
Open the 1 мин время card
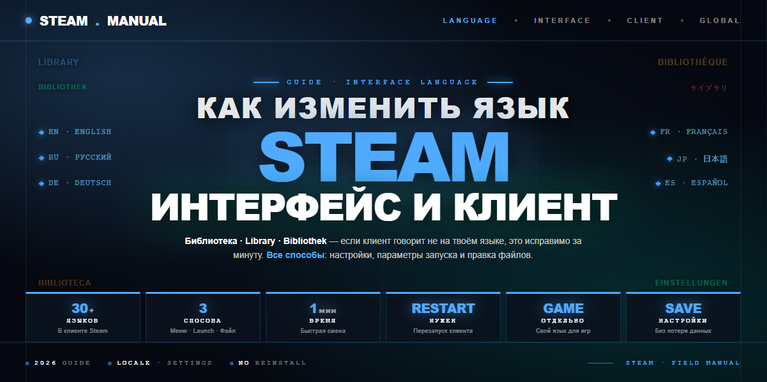323,317
